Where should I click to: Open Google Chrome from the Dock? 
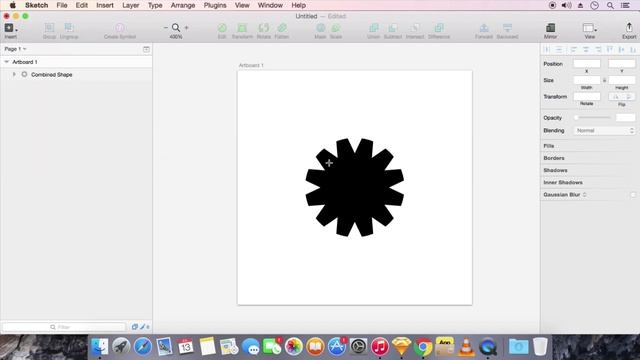click(423, 347)
